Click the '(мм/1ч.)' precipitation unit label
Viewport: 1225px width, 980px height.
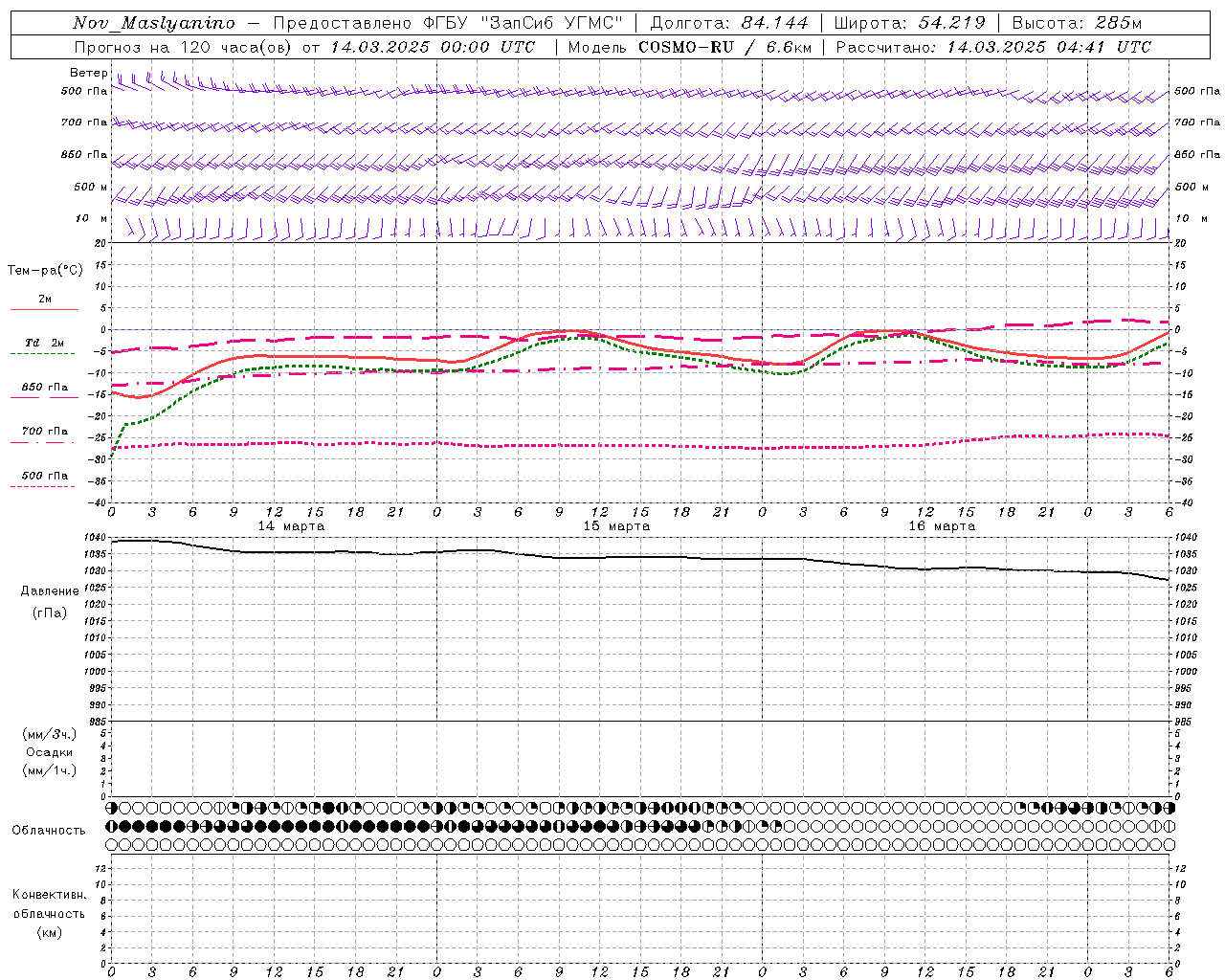pyautogui.click(x=50, y=770)
